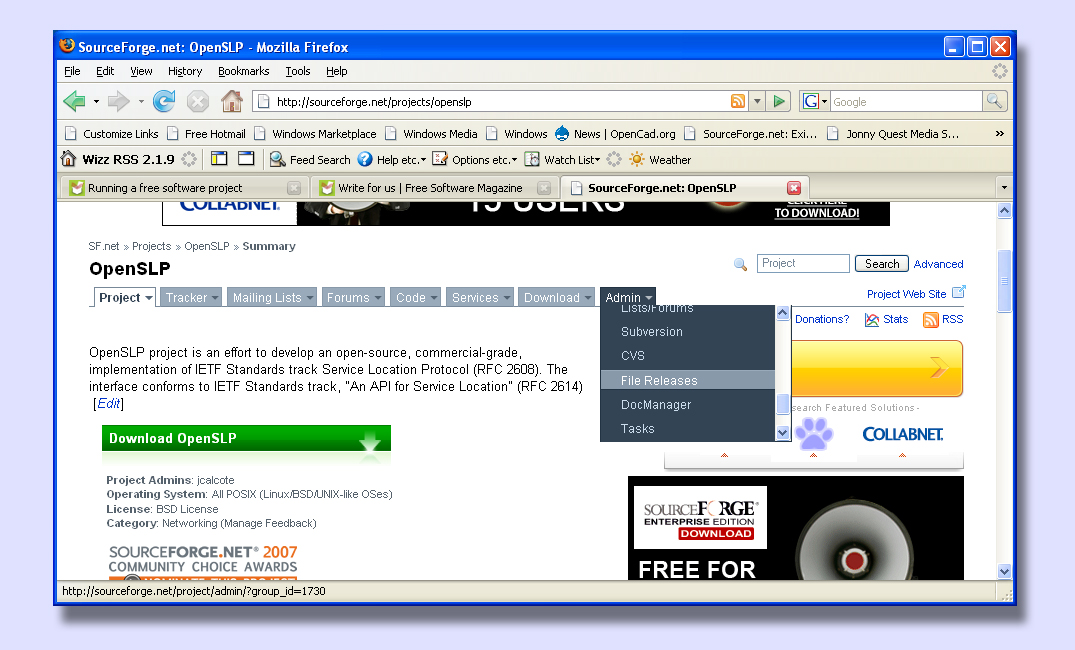The height and width of the screenshot is (650, 1075).
Task: Click the OpenSLP breadcrumb link
Action: point(206,246)
